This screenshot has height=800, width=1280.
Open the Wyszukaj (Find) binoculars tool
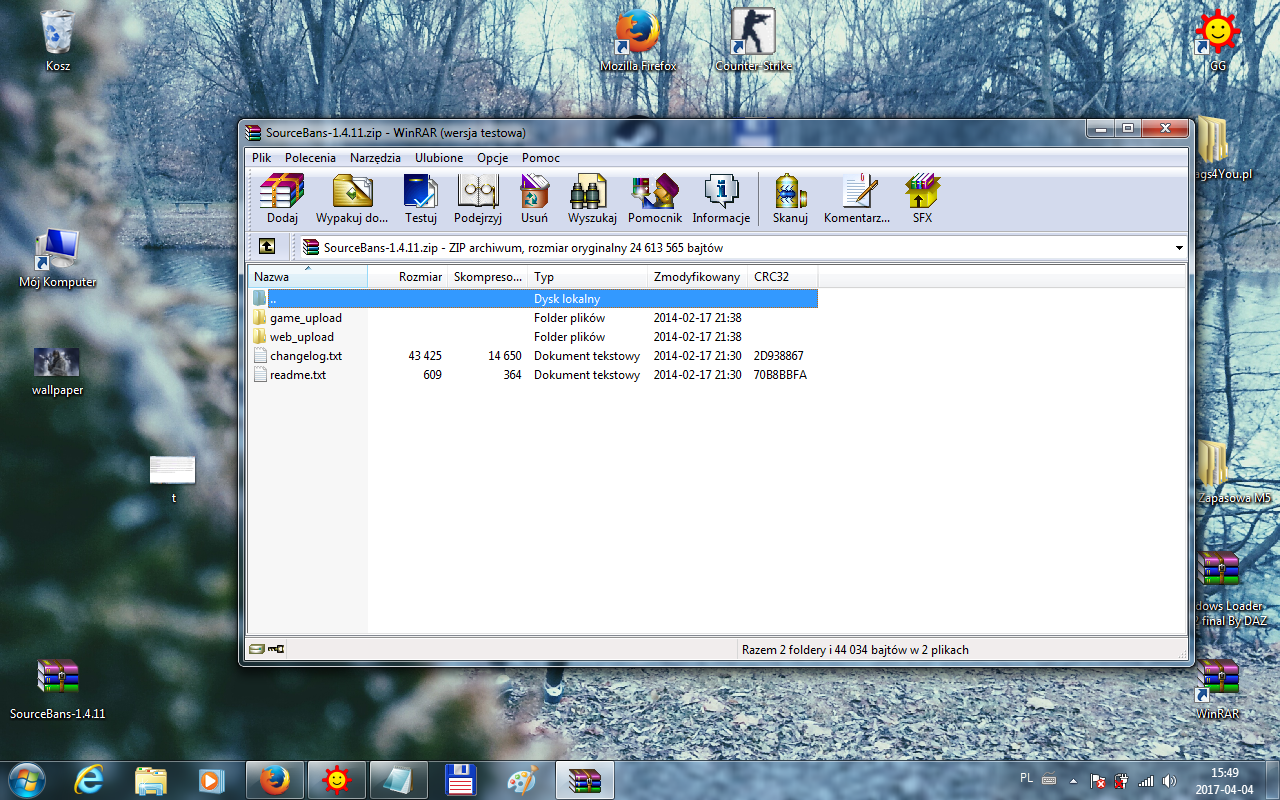click(x=592, y=198)
